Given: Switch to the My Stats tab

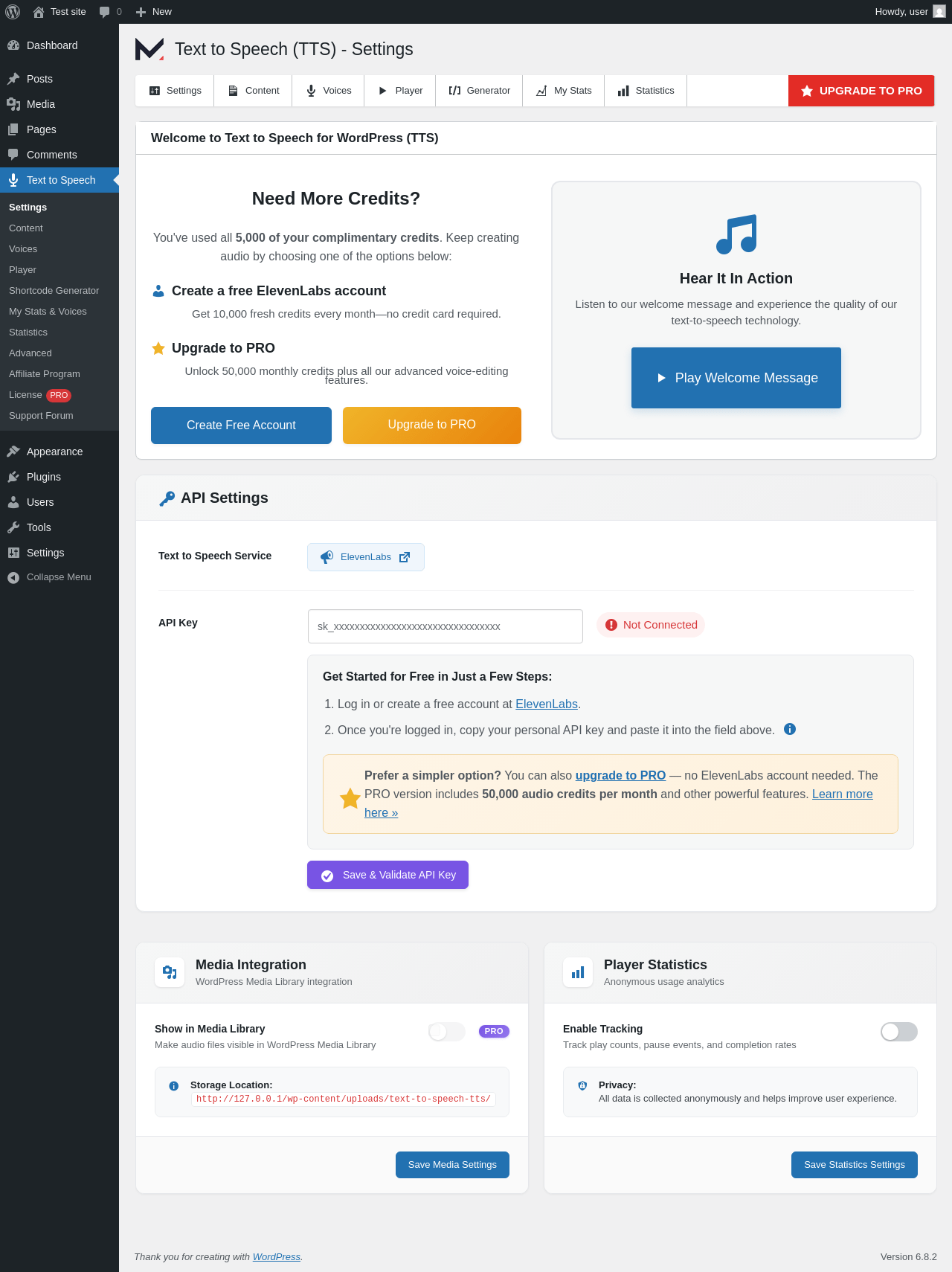Looking at the screenshot, I should click(564, 91).
